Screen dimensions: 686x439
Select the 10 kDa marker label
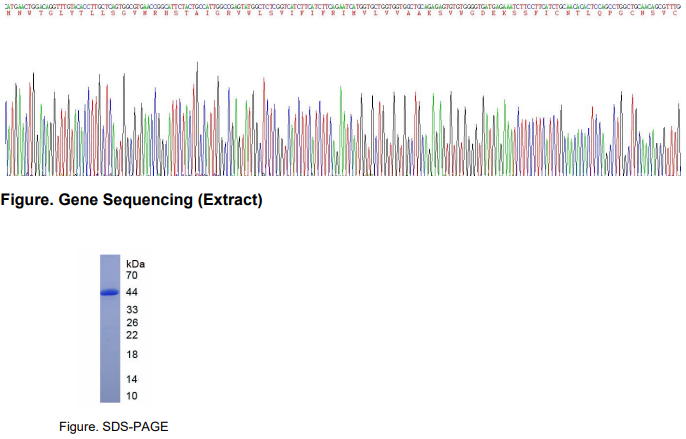click(132, 396)
